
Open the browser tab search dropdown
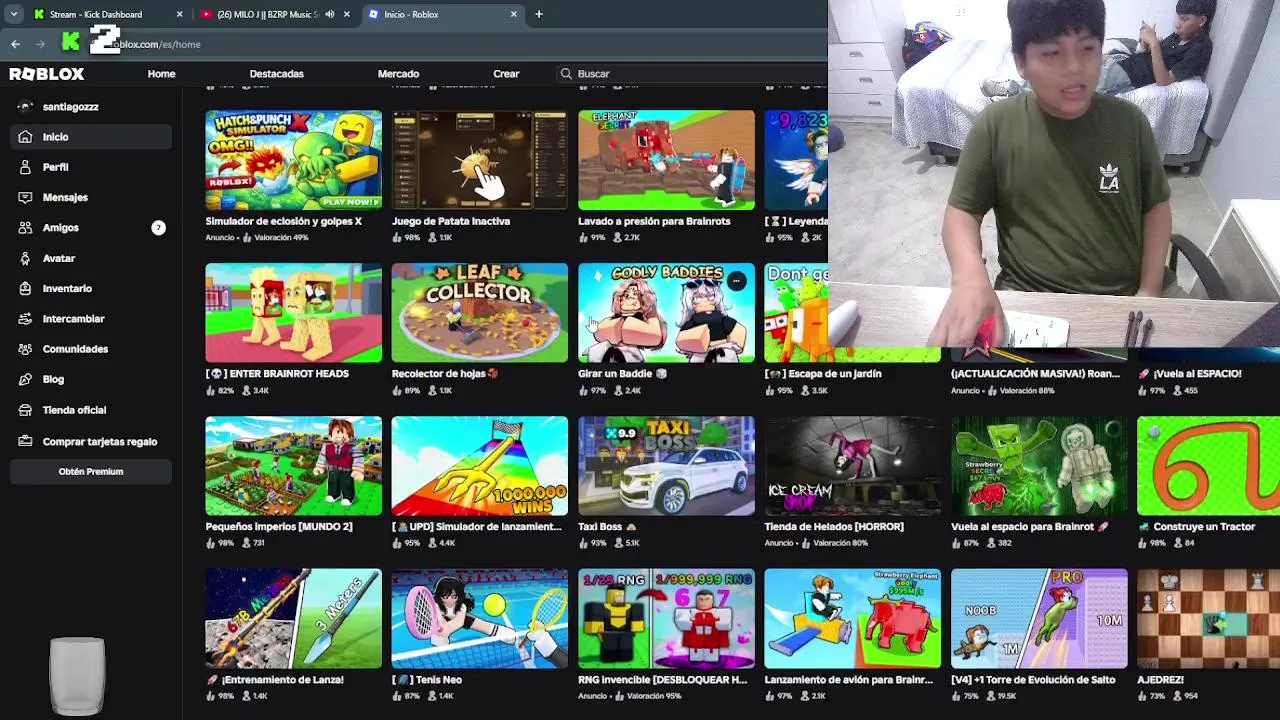point(13,14)
